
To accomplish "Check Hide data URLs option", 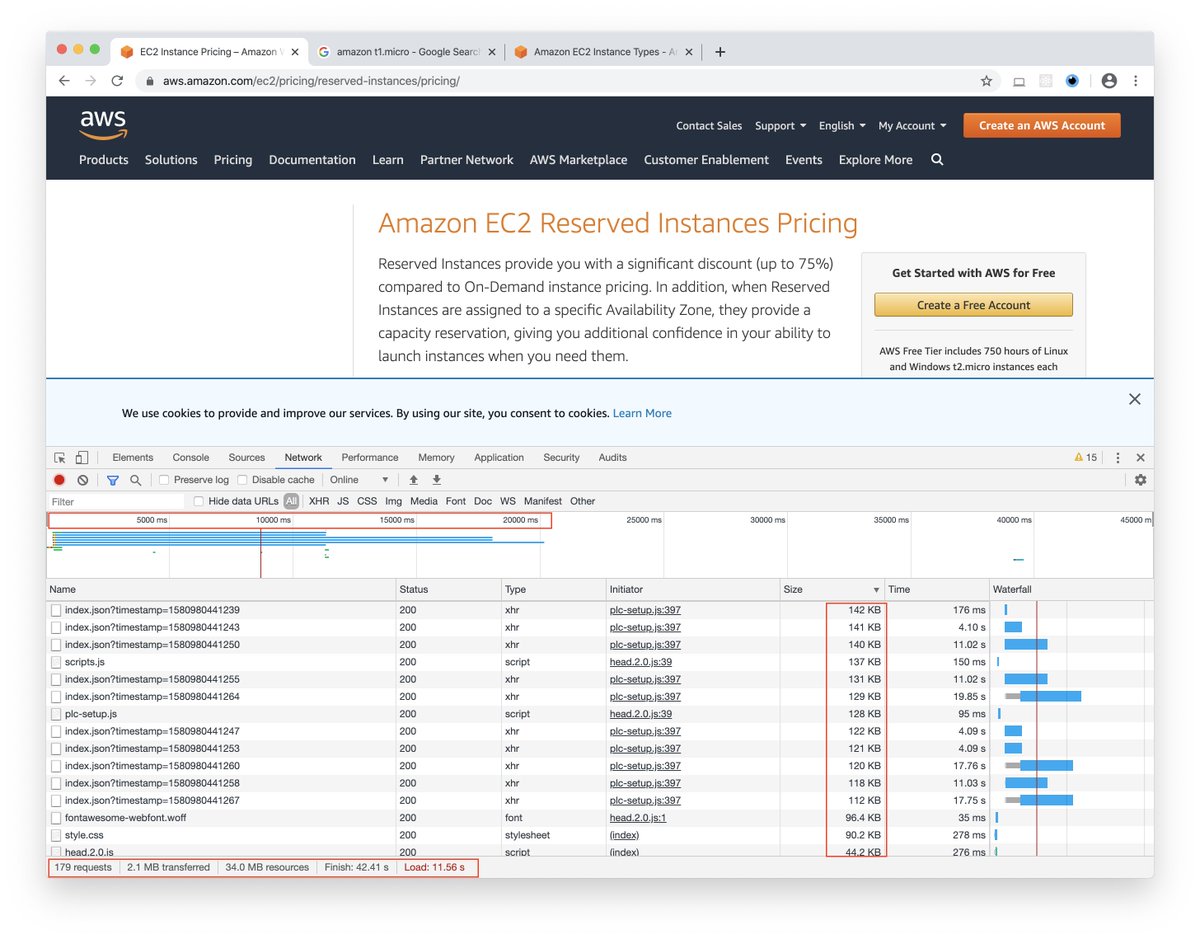I will coord(199,501).
